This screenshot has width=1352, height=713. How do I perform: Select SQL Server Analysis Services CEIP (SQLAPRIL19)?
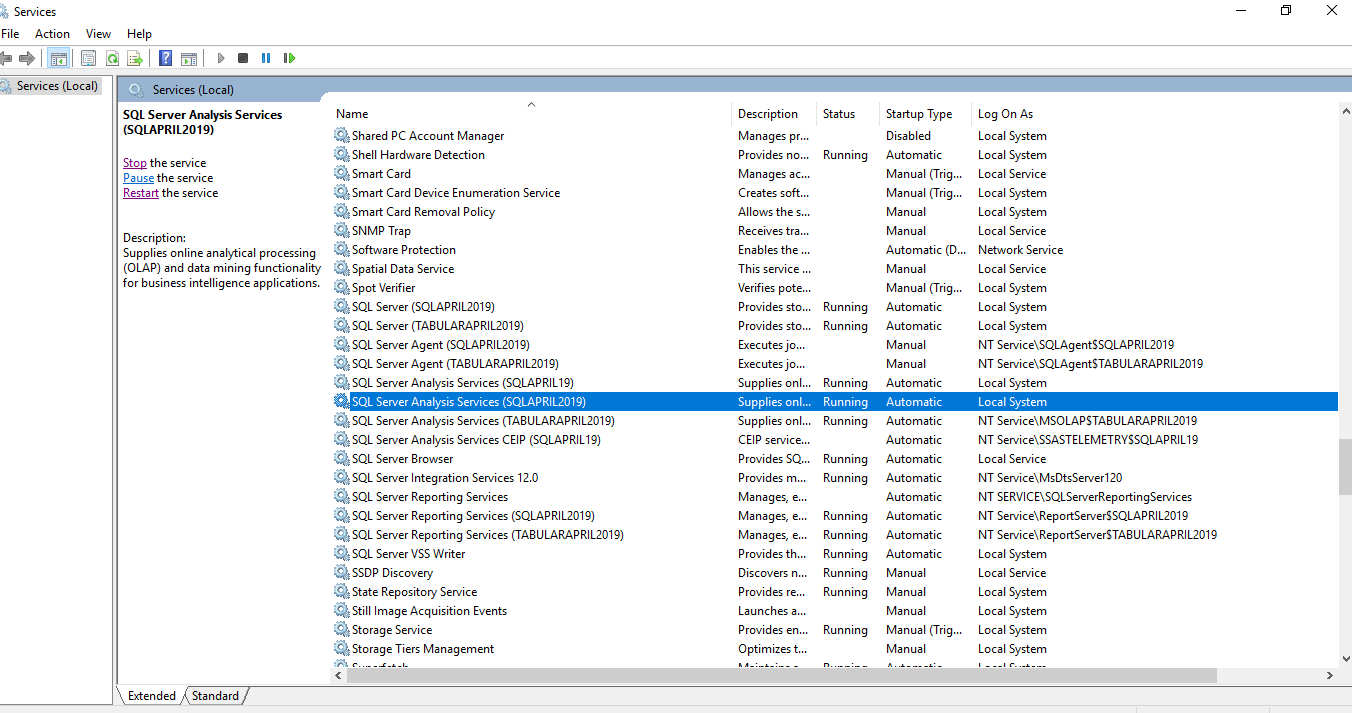[x=835, y=440]
